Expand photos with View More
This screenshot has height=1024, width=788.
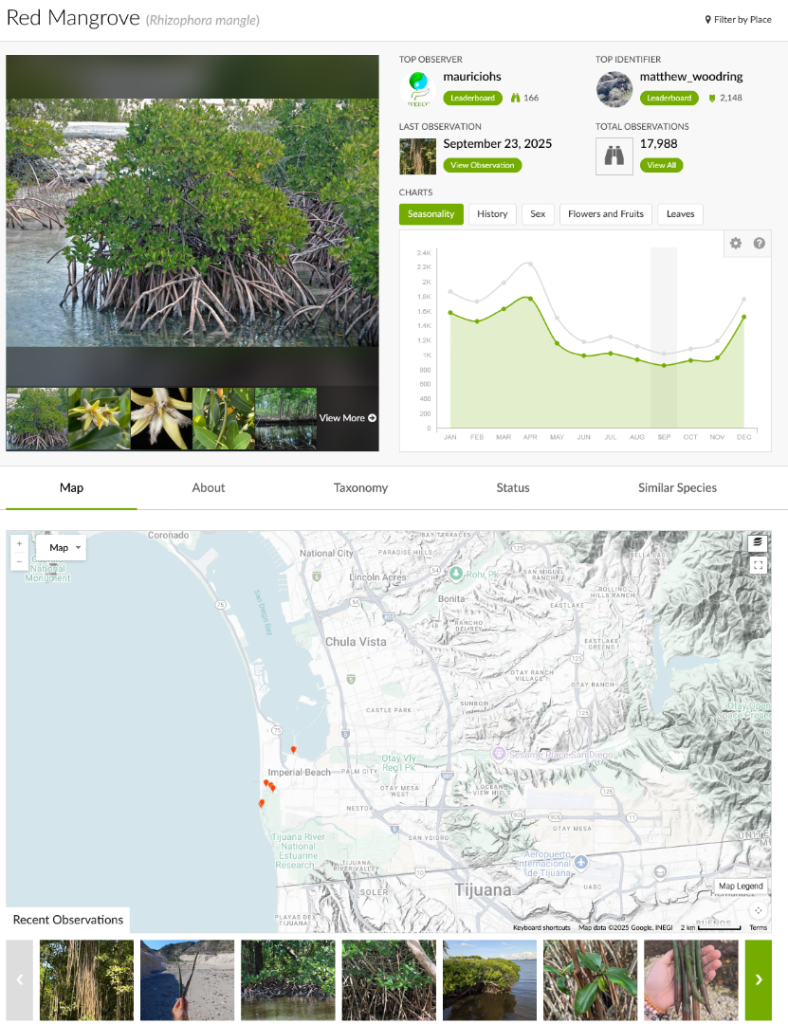tap(347, 418)
